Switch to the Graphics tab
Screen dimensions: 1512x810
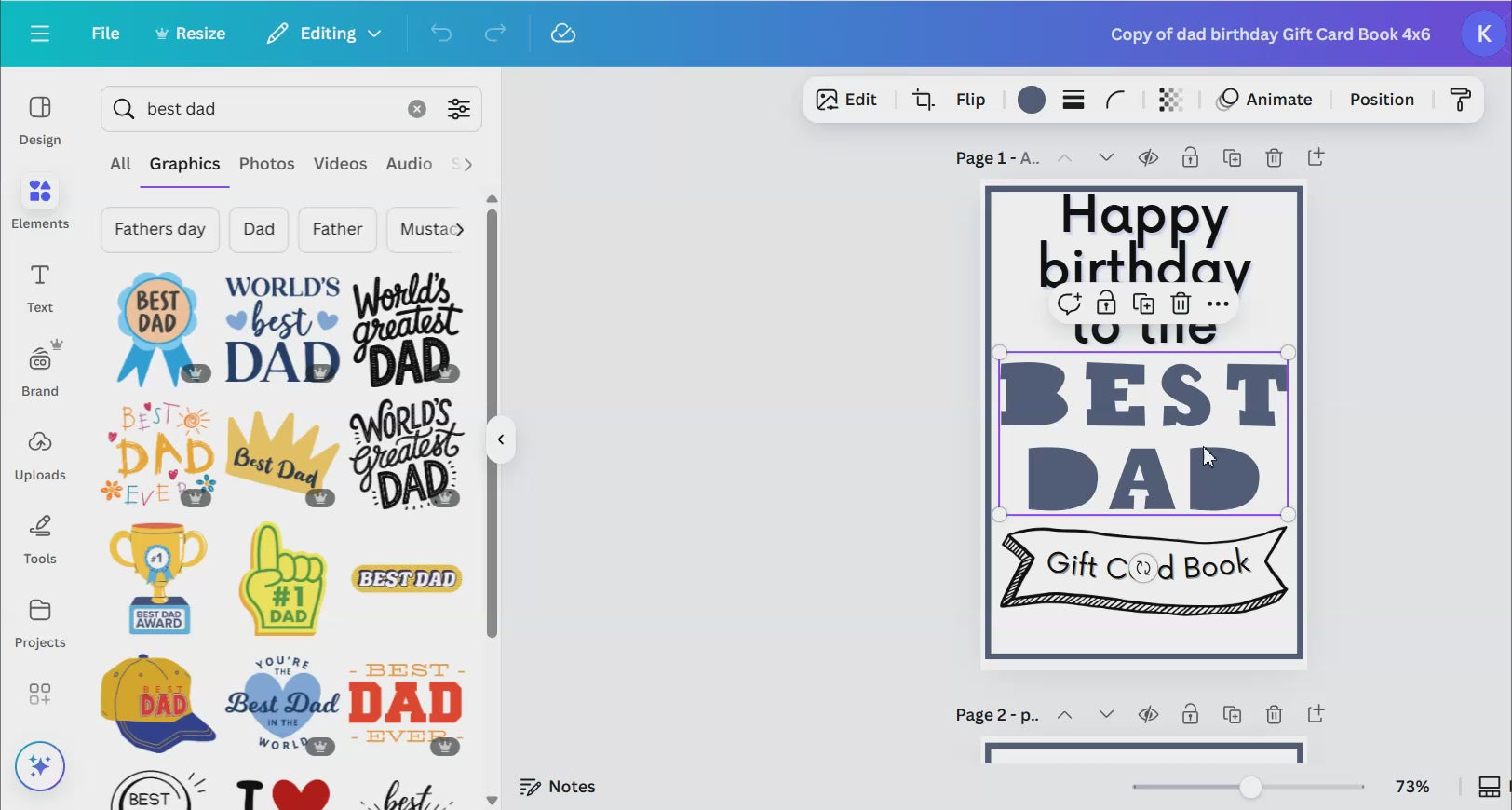tap(184, 164)
